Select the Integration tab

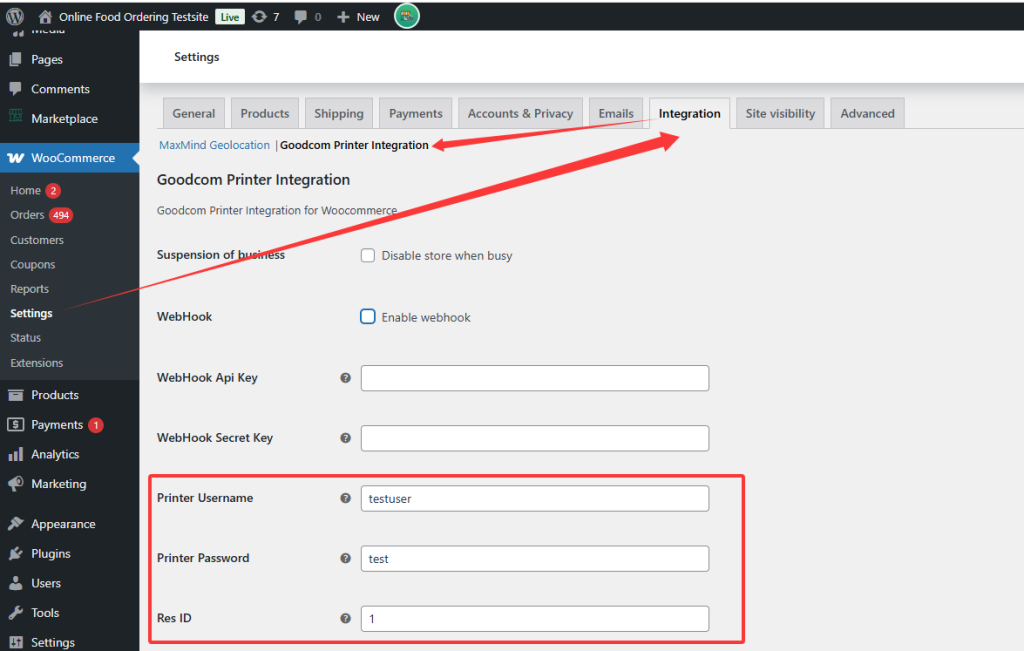pyautogui.click(x=689, y=114)
